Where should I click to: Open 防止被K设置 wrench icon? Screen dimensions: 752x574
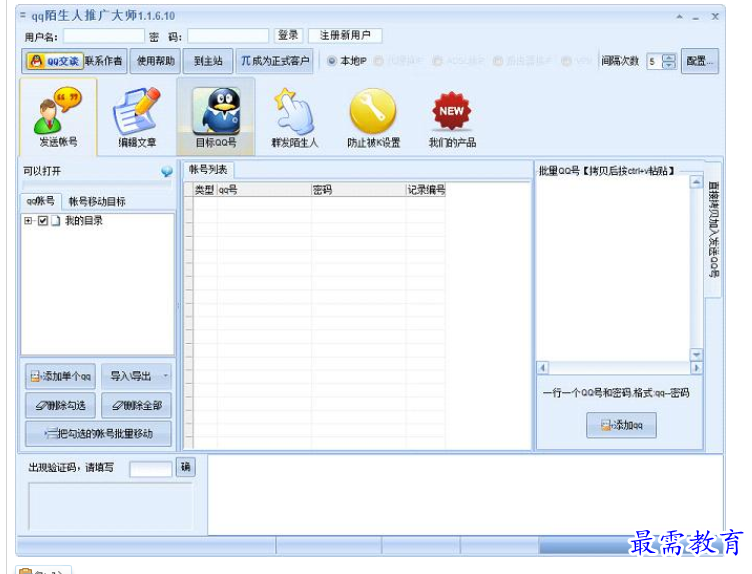373,117
